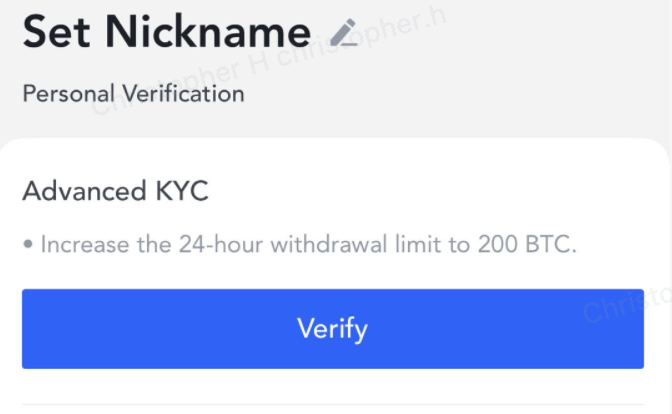The width and height of the screenshot is (672, 414).
Task: Tap the blue Verify button
Action: 333,329
